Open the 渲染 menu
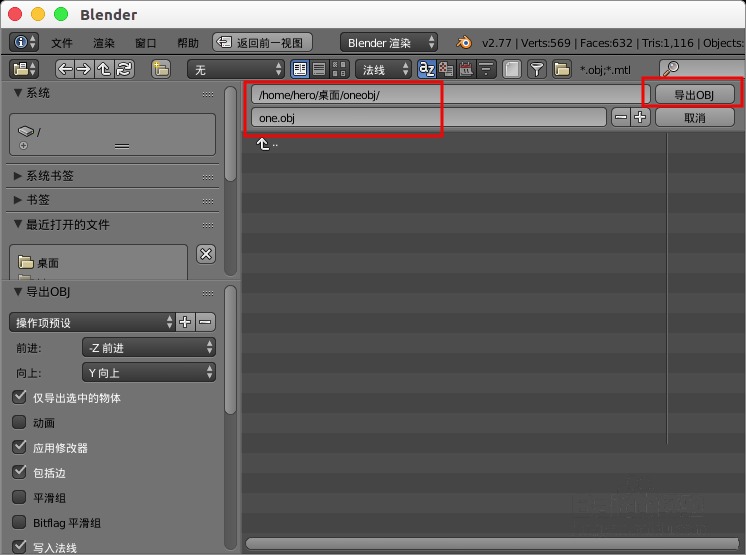The image size is (746, 555). click(104, 43)
